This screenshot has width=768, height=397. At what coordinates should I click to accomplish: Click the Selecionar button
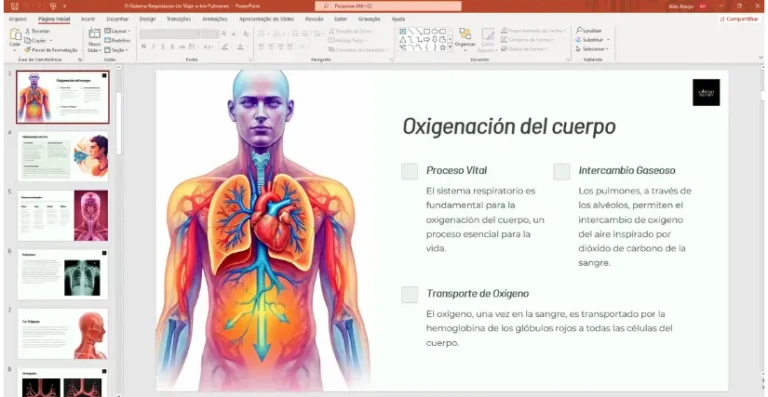pyautogui.click(x=592, y=49)
